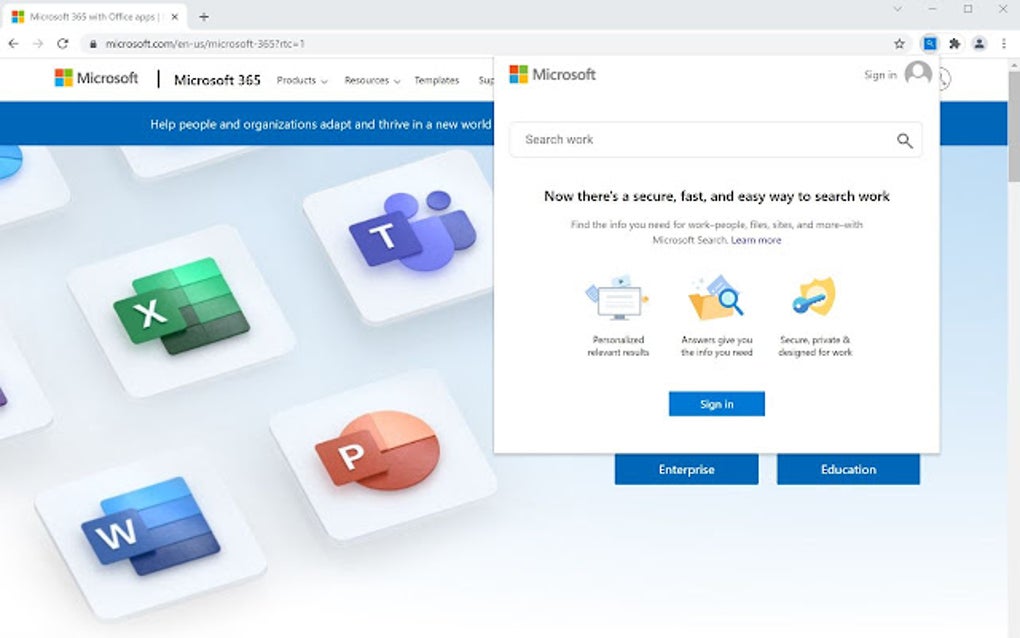Reload the page with refresh icon
The height and width of the screenshot is (638, 1020).
pos(62,44)
